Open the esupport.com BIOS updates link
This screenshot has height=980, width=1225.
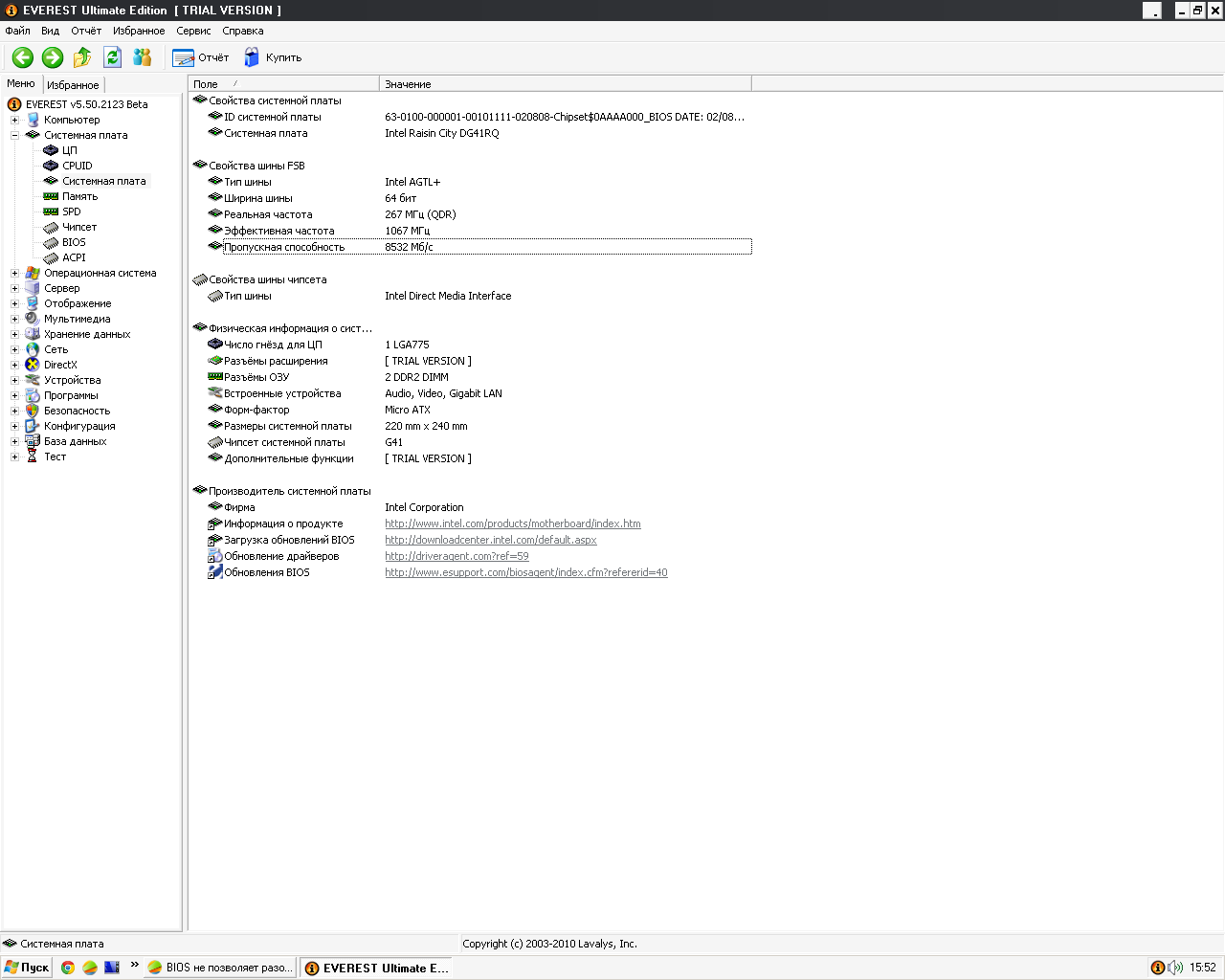(x=526, y=572)
